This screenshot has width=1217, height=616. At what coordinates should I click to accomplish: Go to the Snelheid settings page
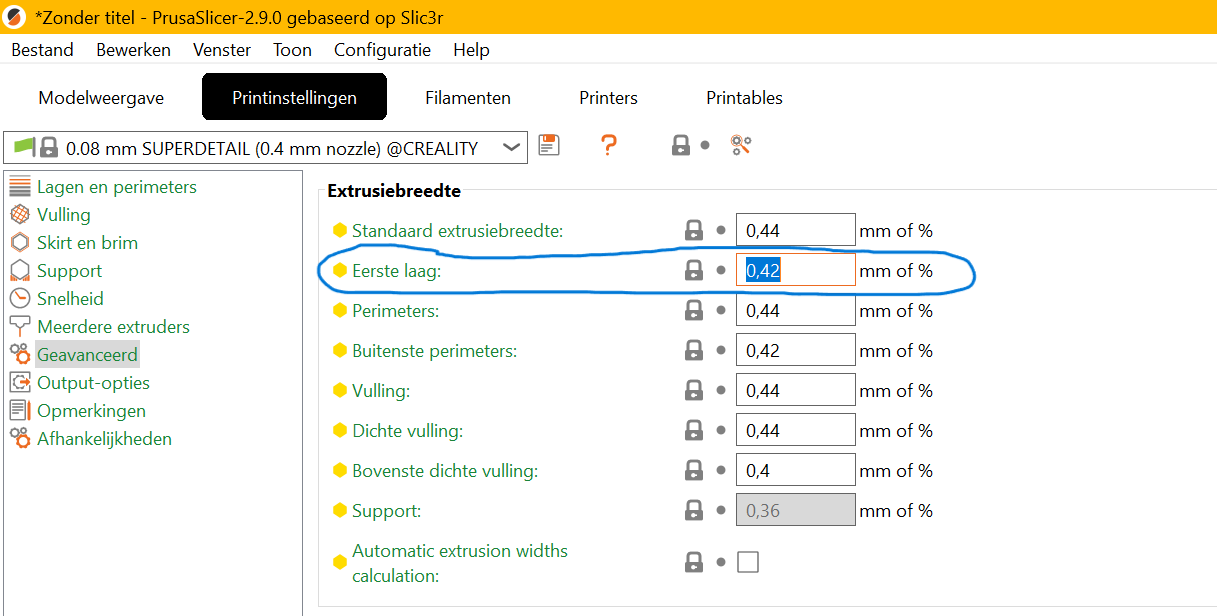click(x=70, y=299)
